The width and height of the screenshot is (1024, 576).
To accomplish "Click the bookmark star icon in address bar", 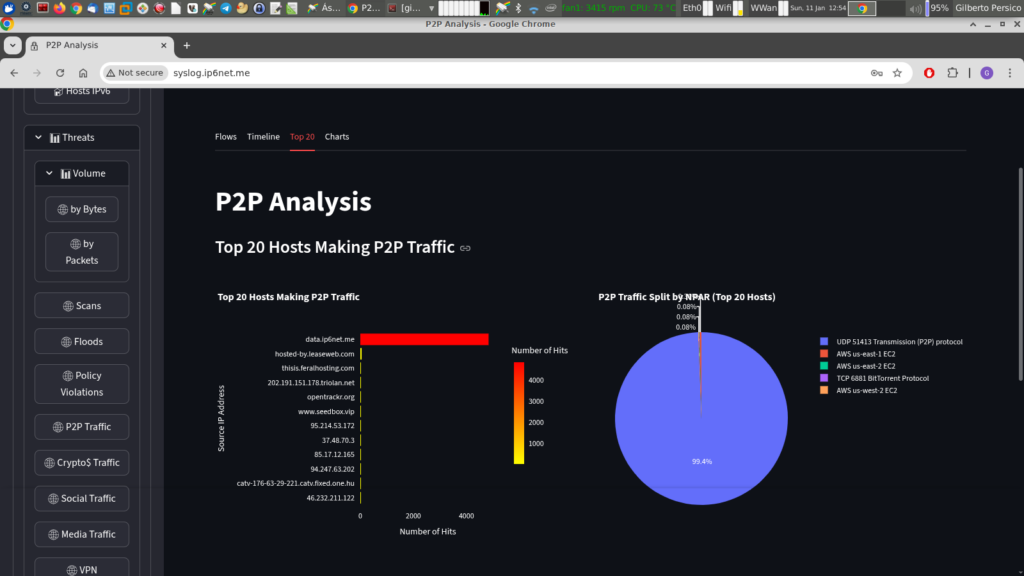I will (897, 73).
